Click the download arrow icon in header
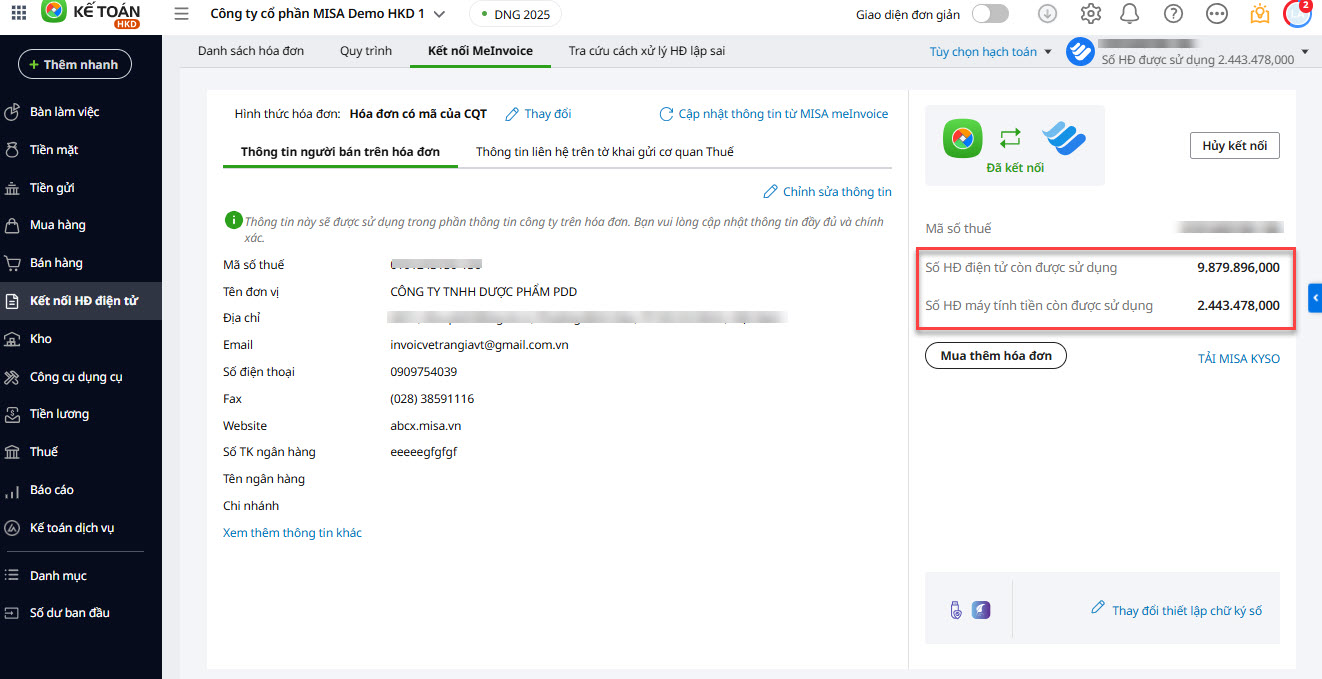Image resolution: width=1322 pixels, height=679 pixels. point(1047,14)
